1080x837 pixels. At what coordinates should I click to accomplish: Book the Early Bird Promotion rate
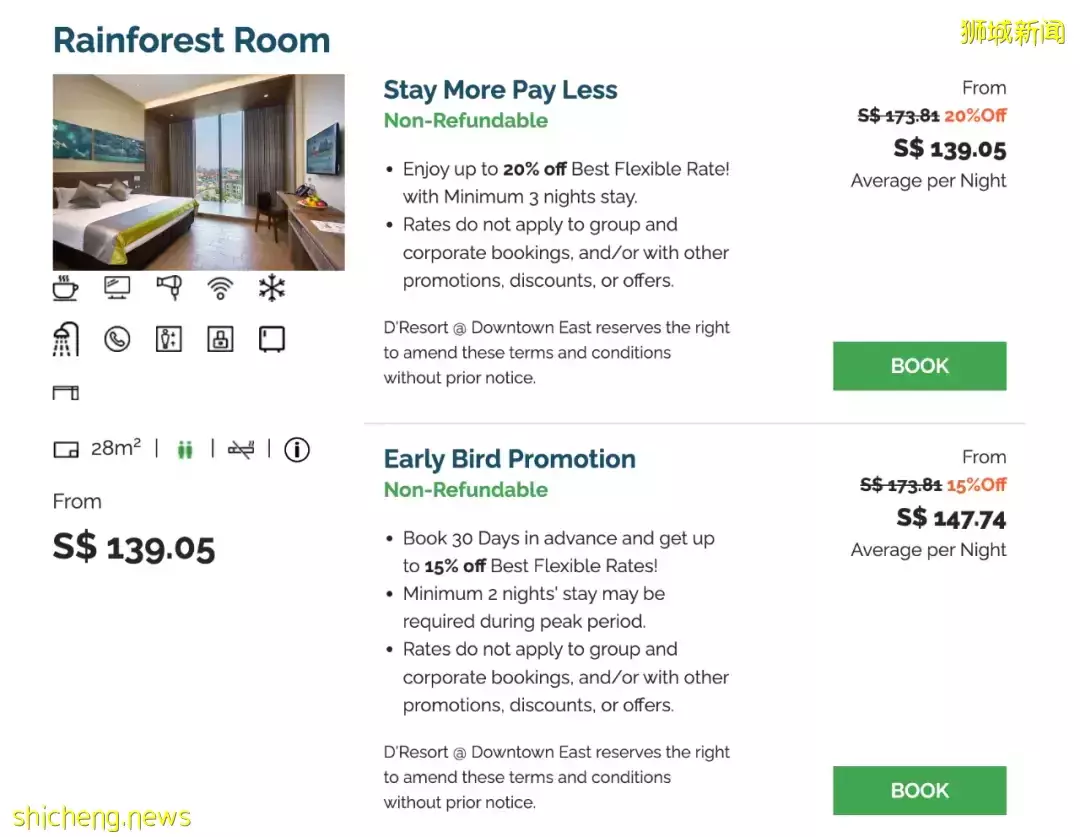[x=919, y=791]
